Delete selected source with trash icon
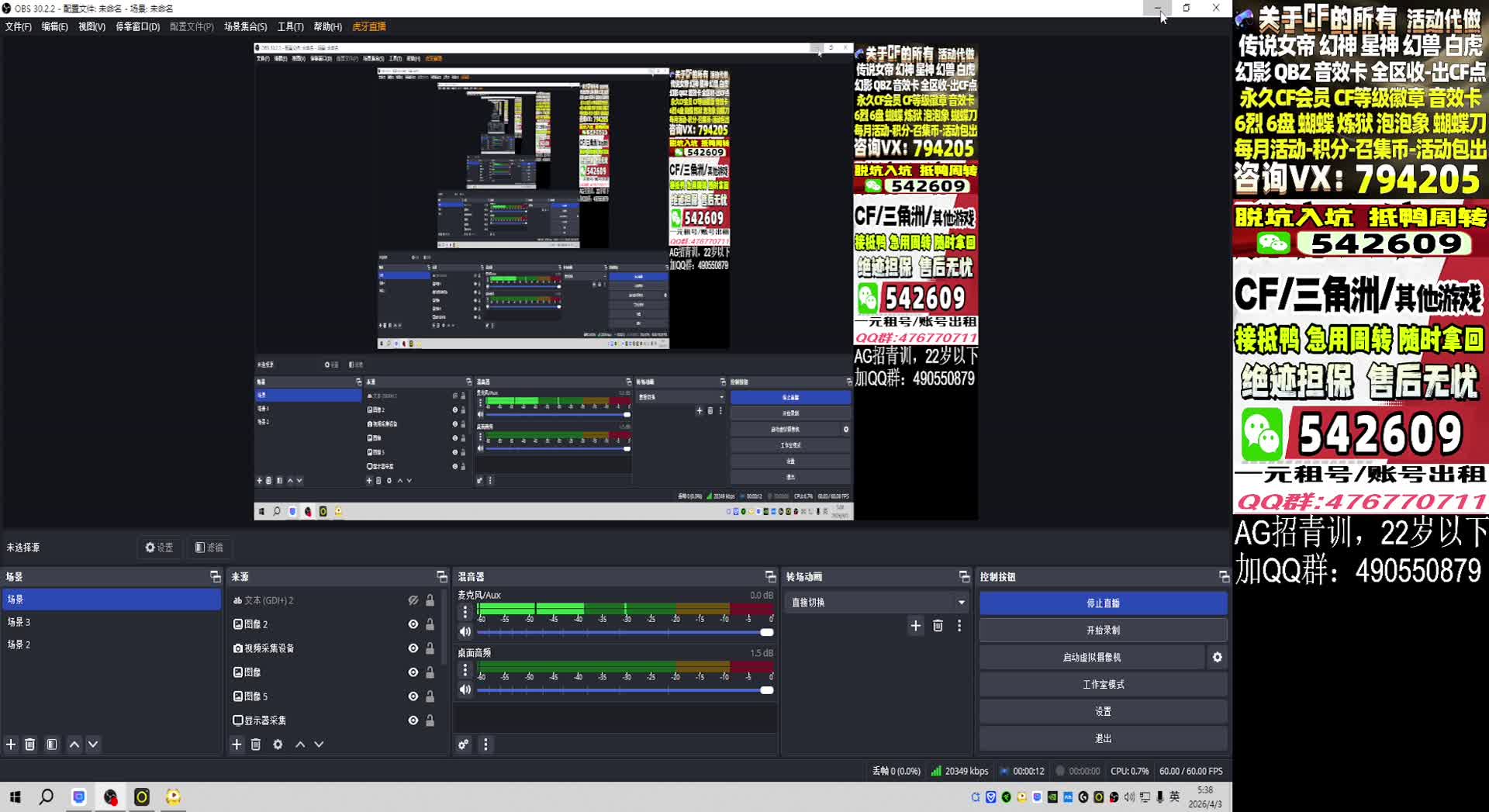 256,745
